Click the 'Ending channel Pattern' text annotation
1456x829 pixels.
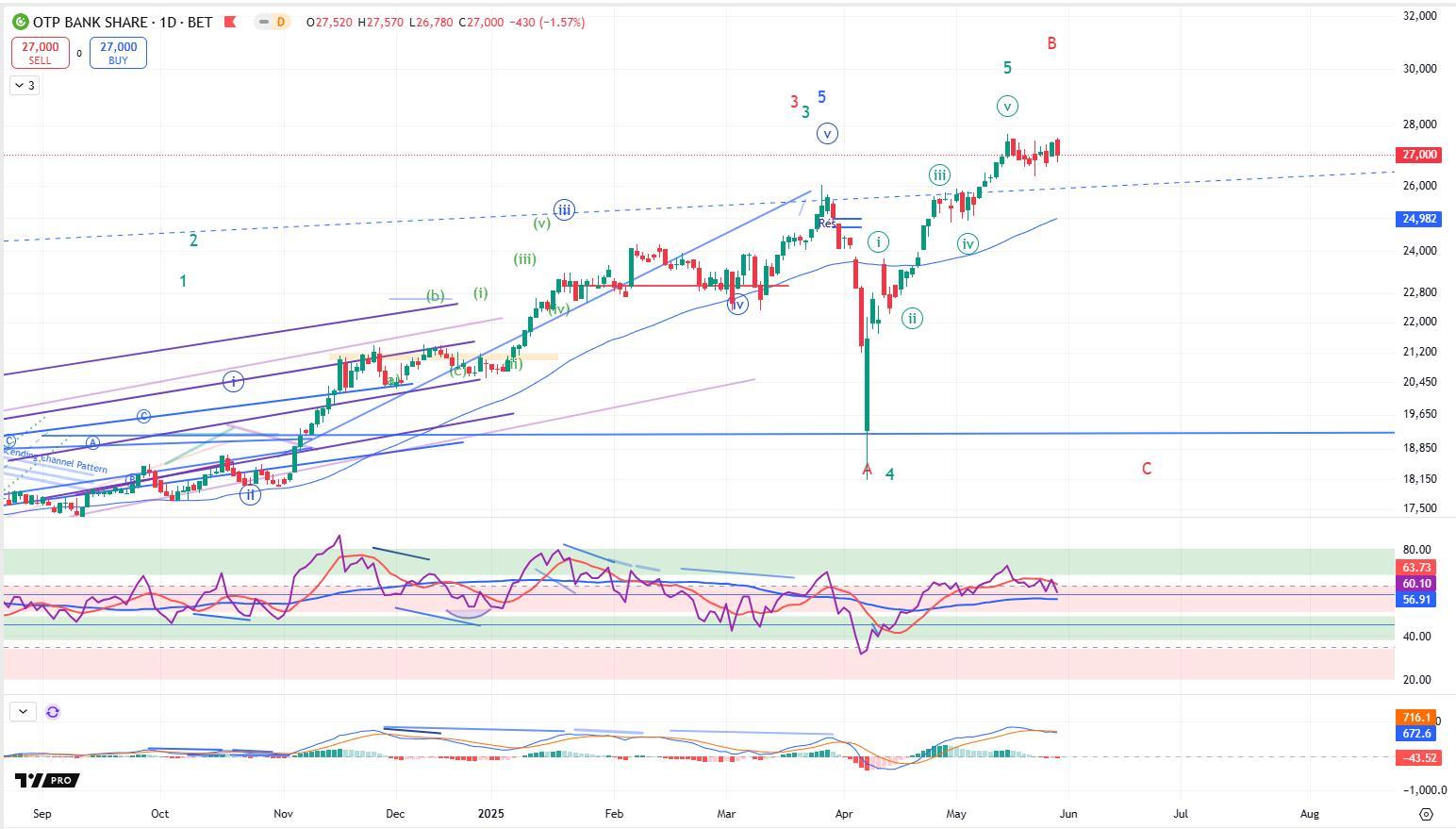point(56,462)
